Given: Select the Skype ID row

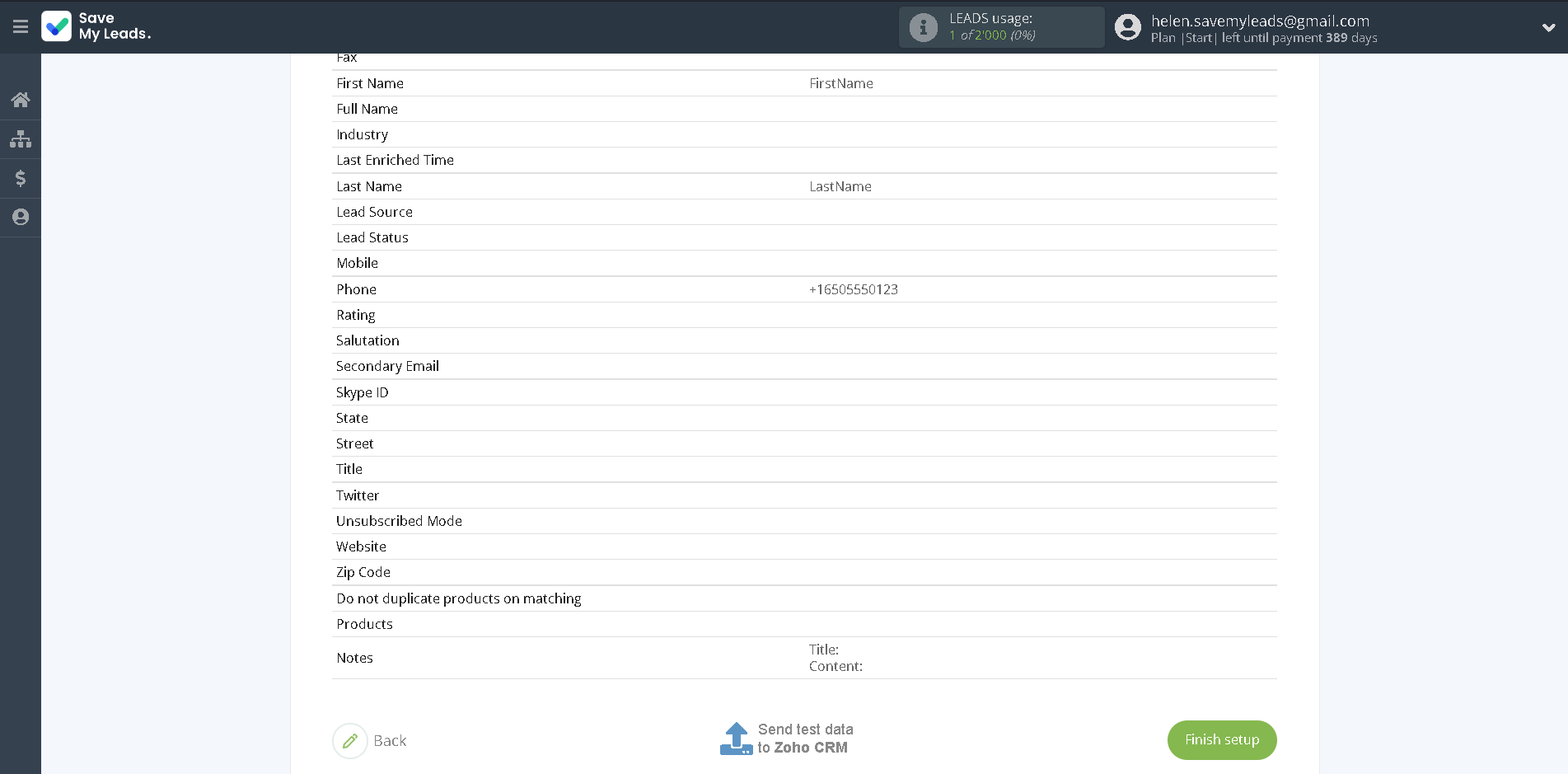Looking at the screenshot, I should click(804, 392).
